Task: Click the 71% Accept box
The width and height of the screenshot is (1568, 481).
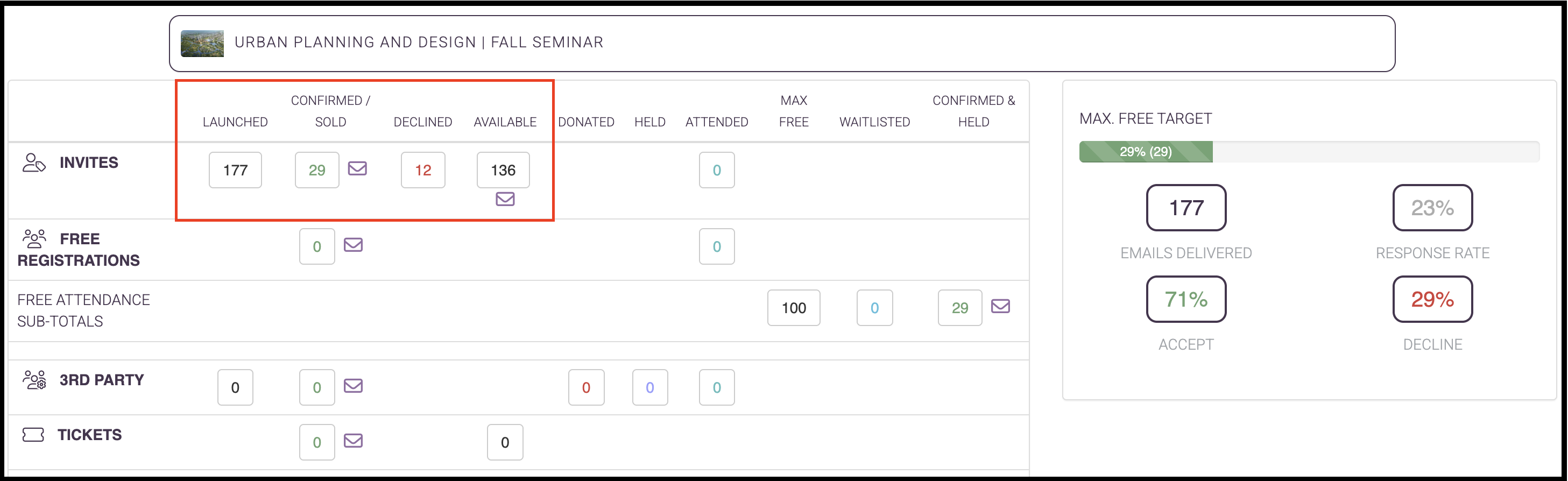Action: pos(1186,300)
